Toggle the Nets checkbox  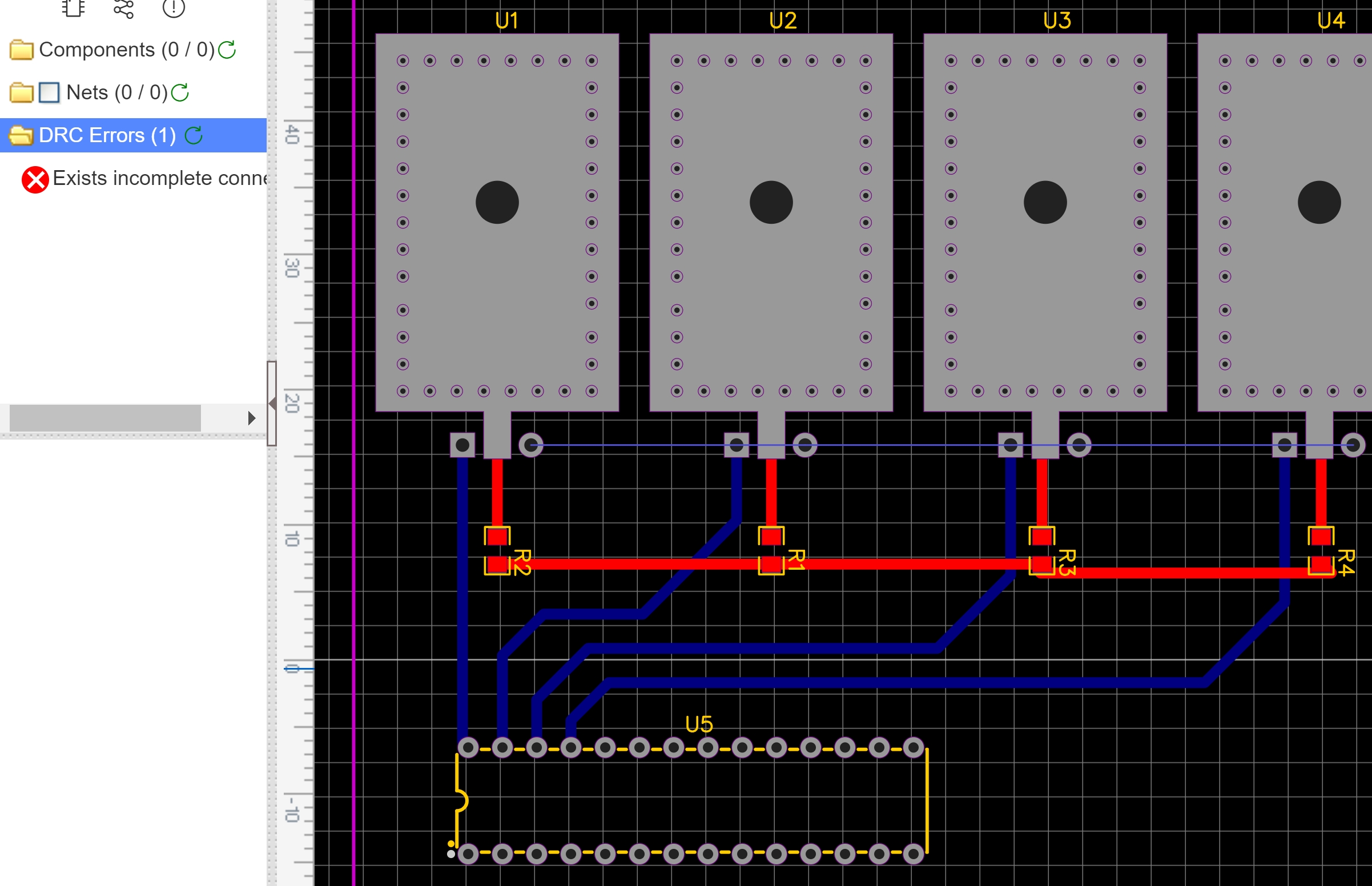[x=49, y=92]
